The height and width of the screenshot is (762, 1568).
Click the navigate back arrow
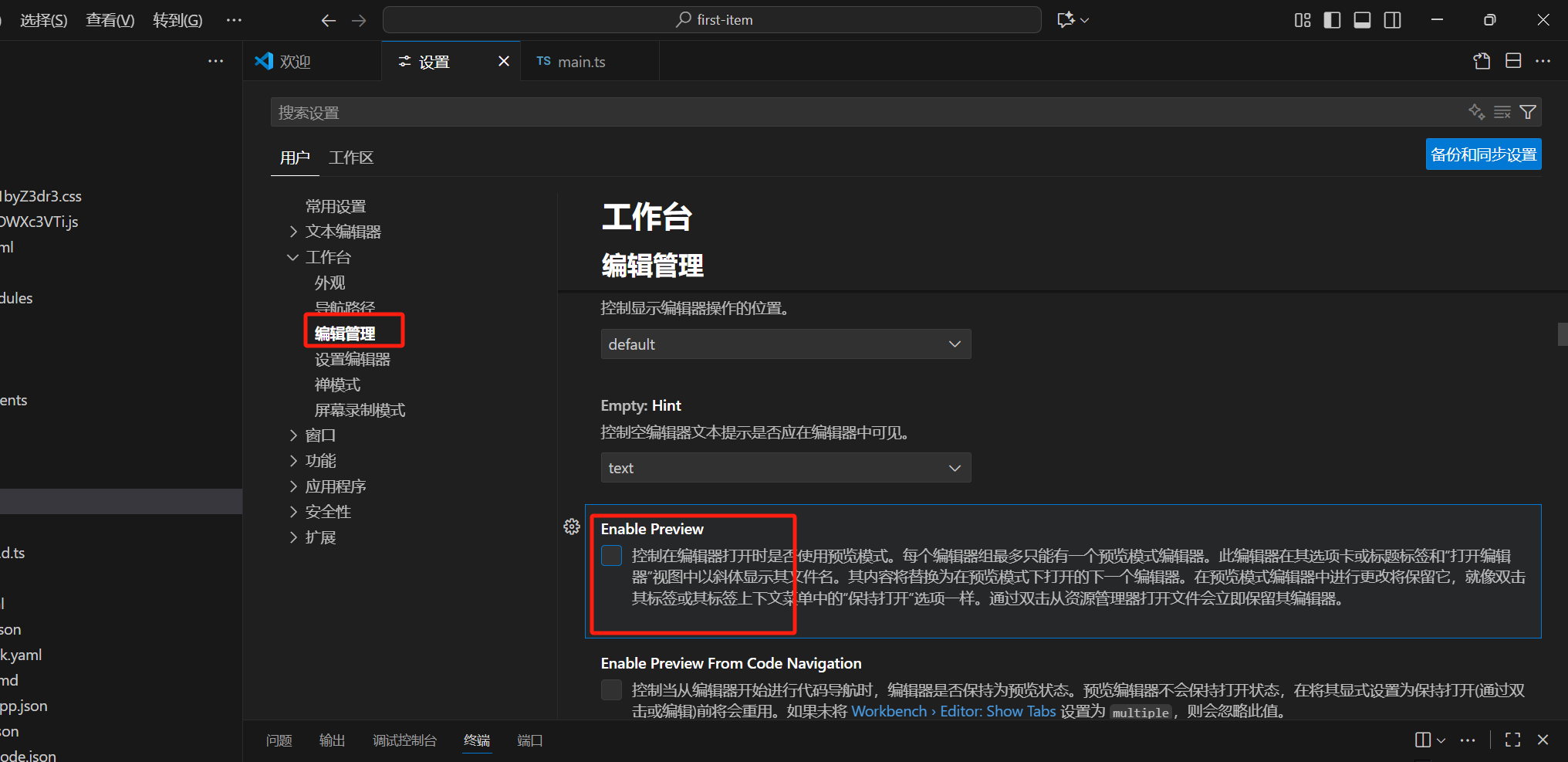tap(328, 20)
